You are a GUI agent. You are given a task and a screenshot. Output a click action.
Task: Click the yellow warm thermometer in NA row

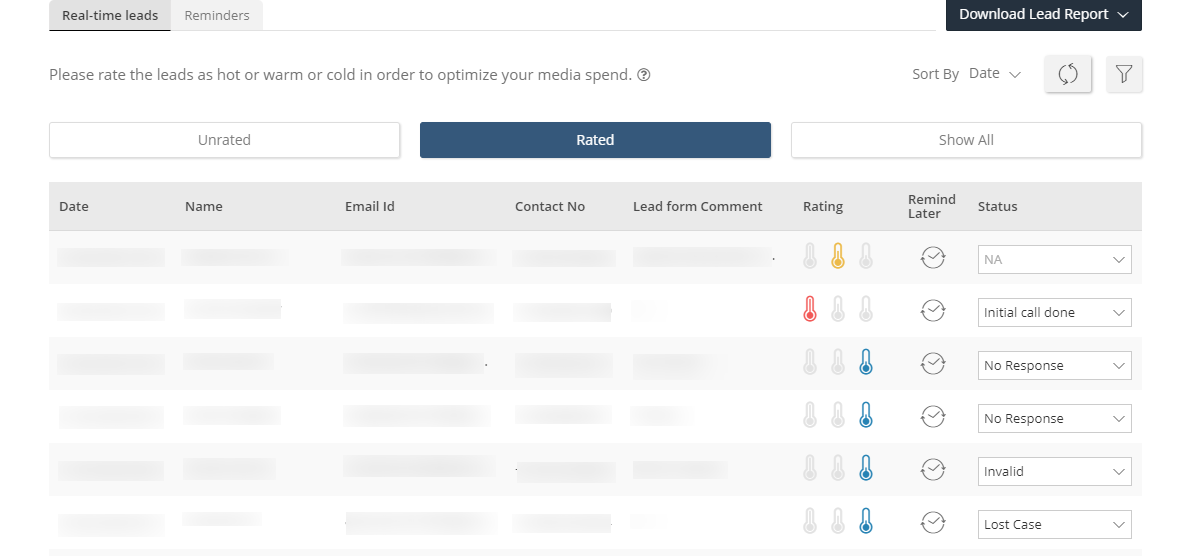[838, 256]
